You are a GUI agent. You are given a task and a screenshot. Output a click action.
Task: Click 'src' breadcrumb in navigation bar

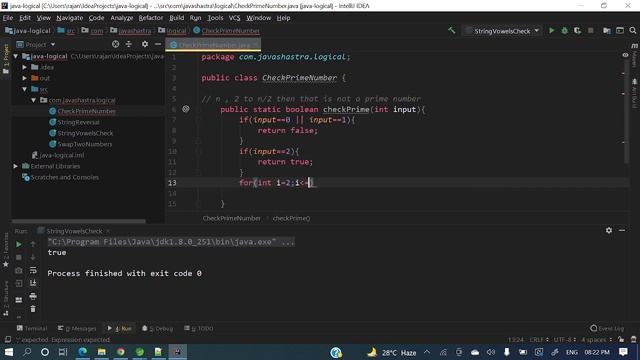pyautogui.click(x=71, y=31)
